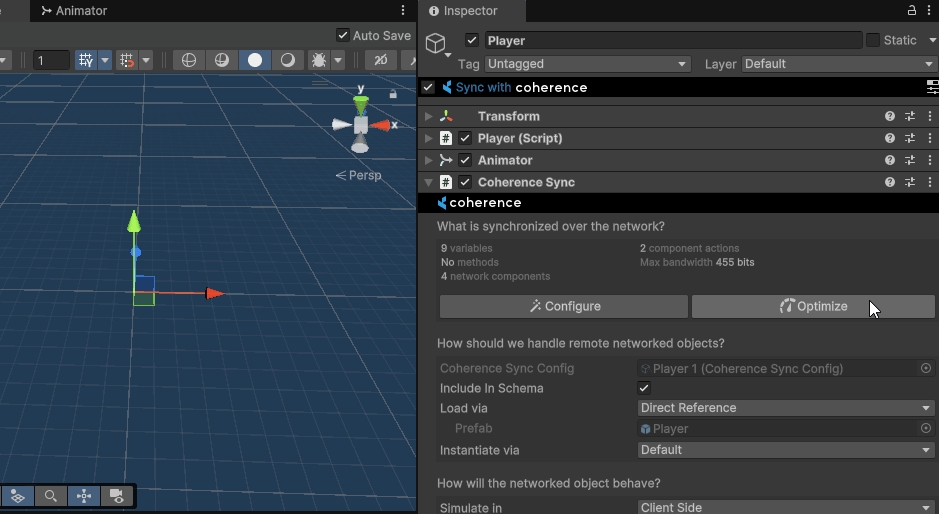939x514 pixels.
Task: Open the Tag dropdown showing Untagged
Action: 587,64
